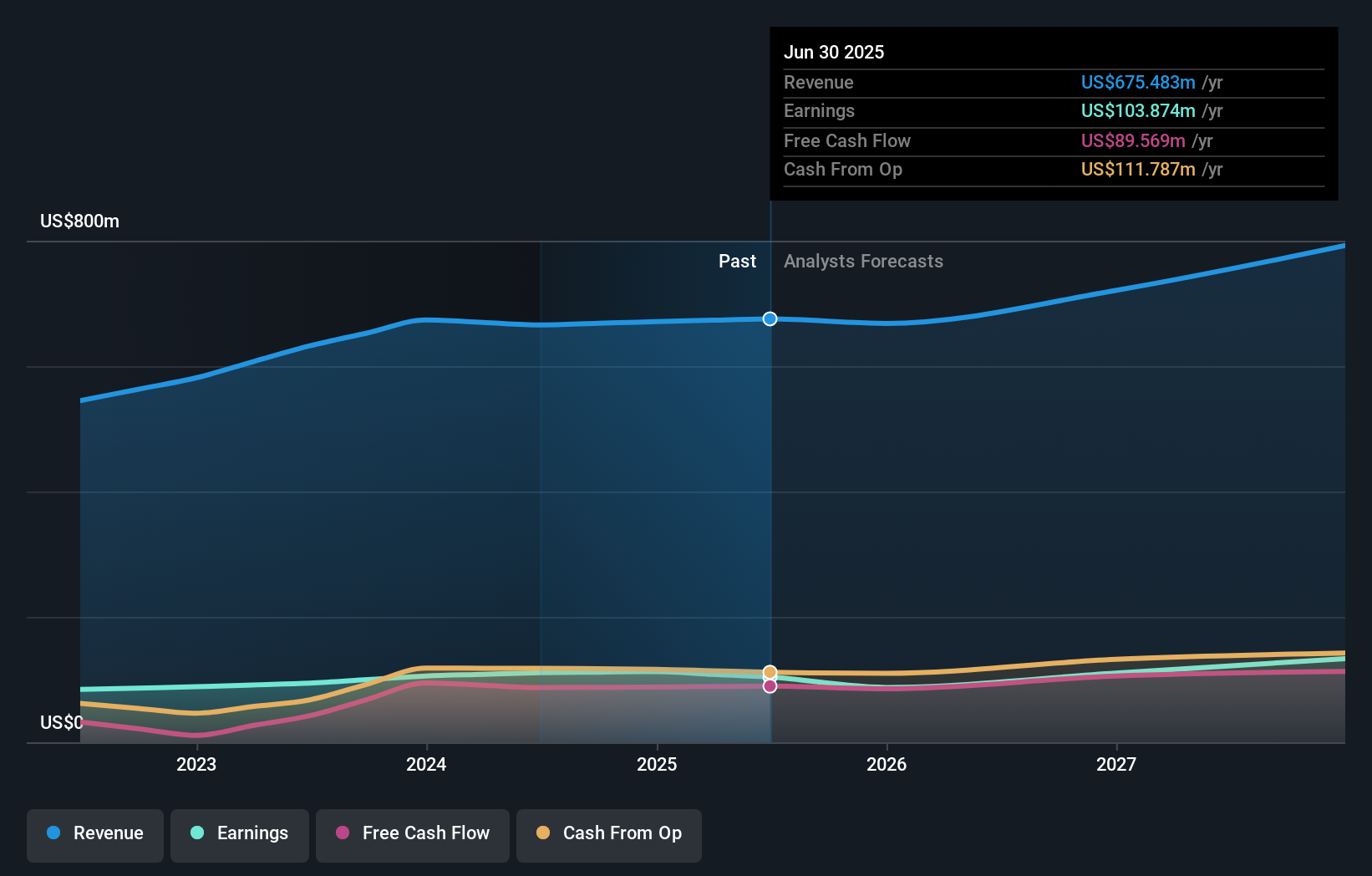Select the Analysts Forecasts section label
This screenshot has width=1372, height=876.
point(863,261)
